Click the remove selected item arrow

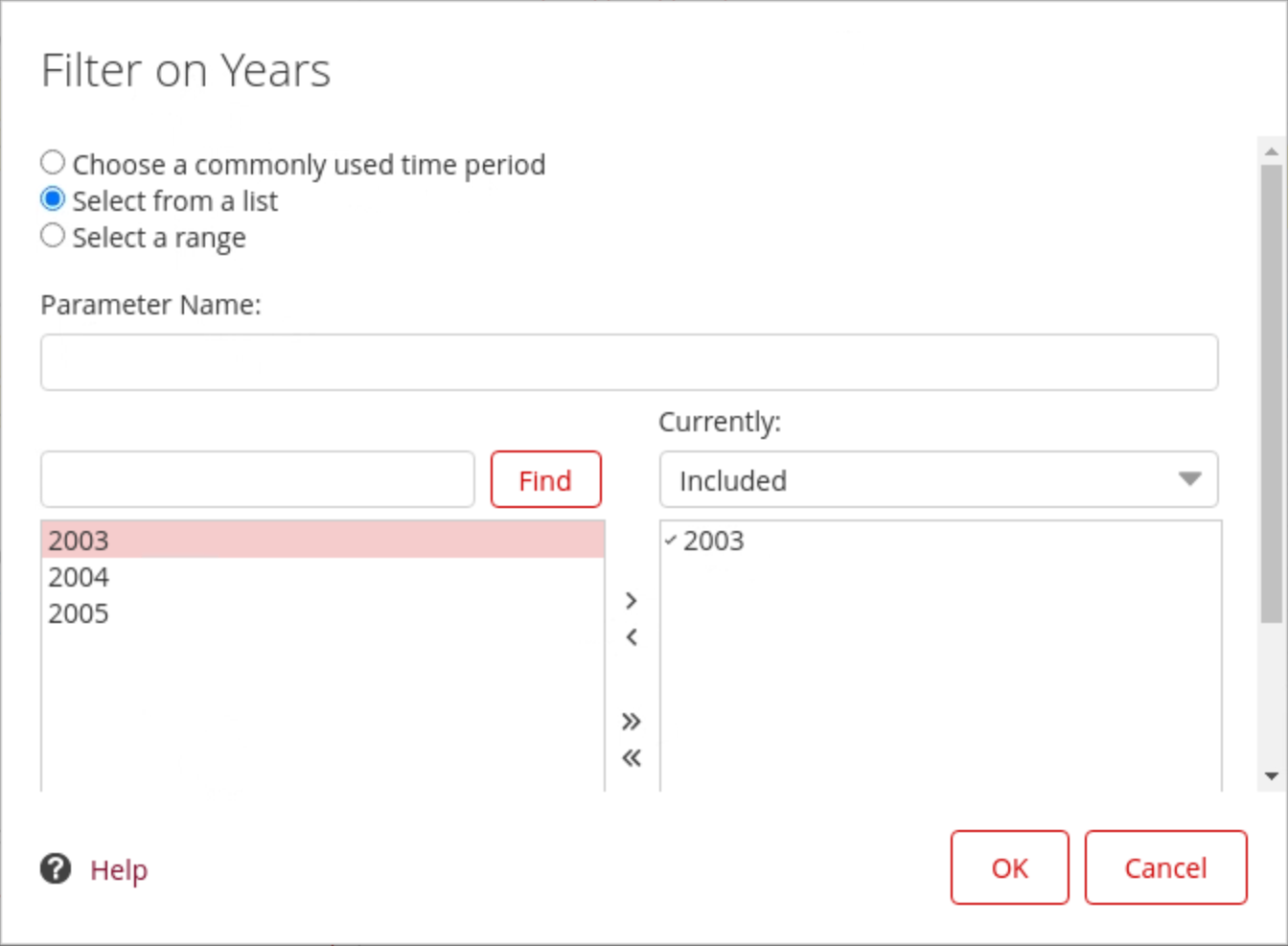[x=631, y=637]
